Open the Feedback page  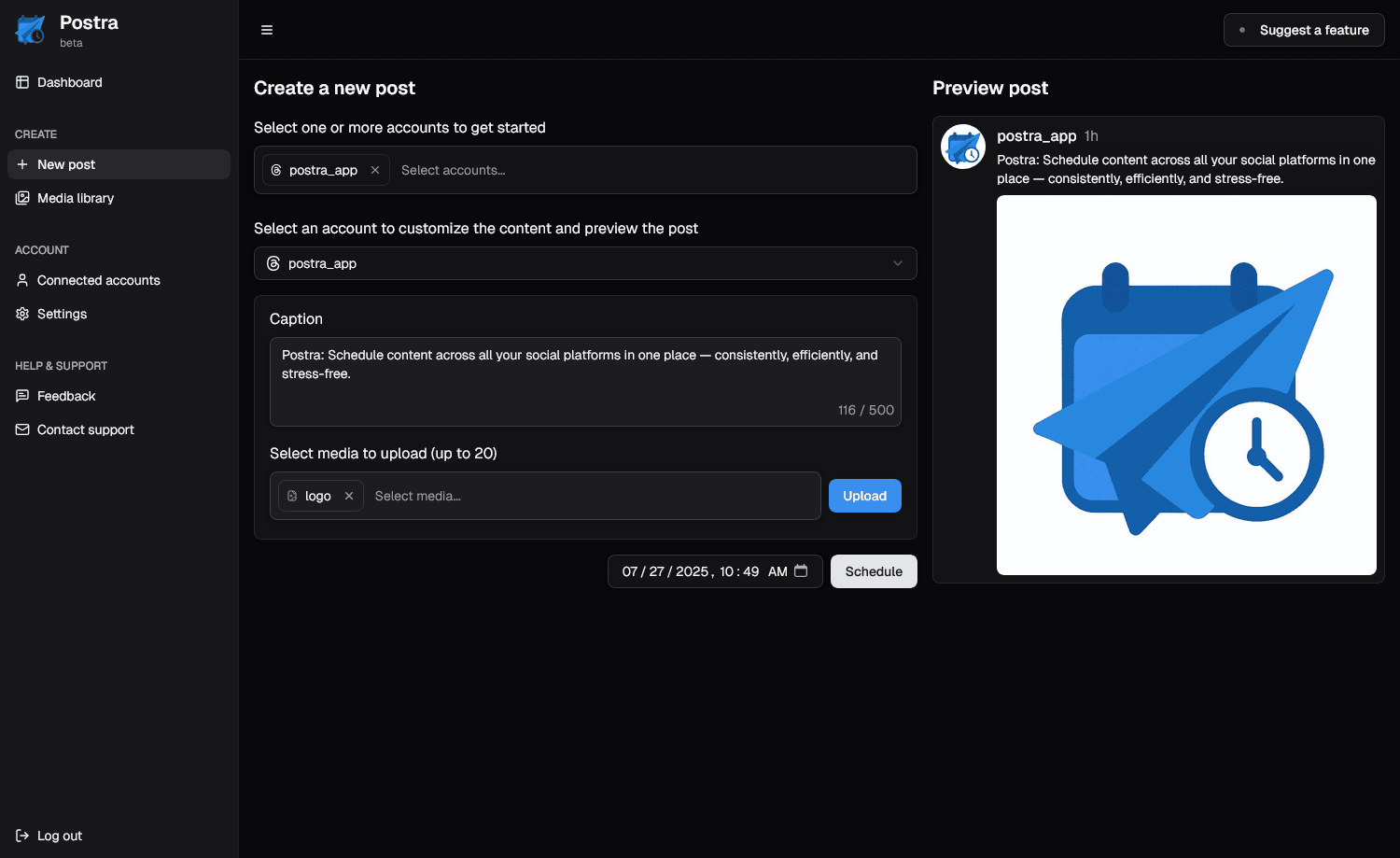tap(119, 396)
